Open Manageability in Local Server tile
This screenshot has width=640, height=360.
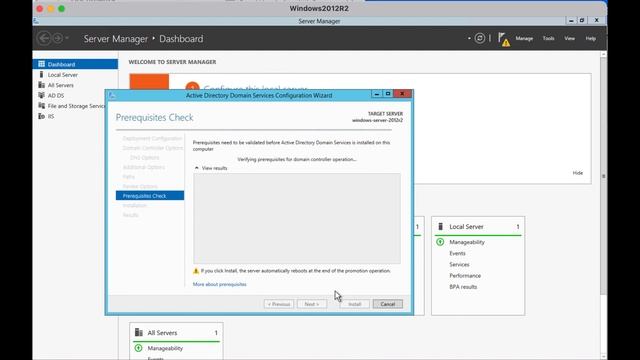click(x=467, y=242)
